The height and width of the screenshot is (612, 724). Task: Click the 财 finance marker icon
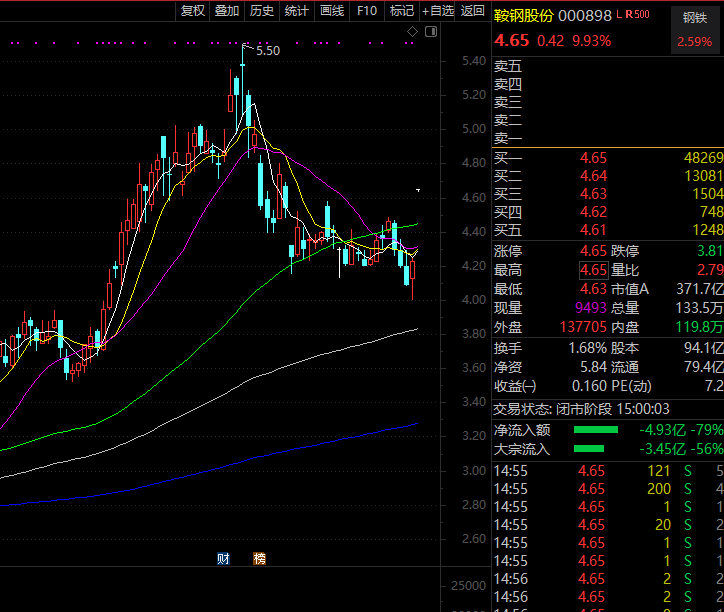coord(224,558)
